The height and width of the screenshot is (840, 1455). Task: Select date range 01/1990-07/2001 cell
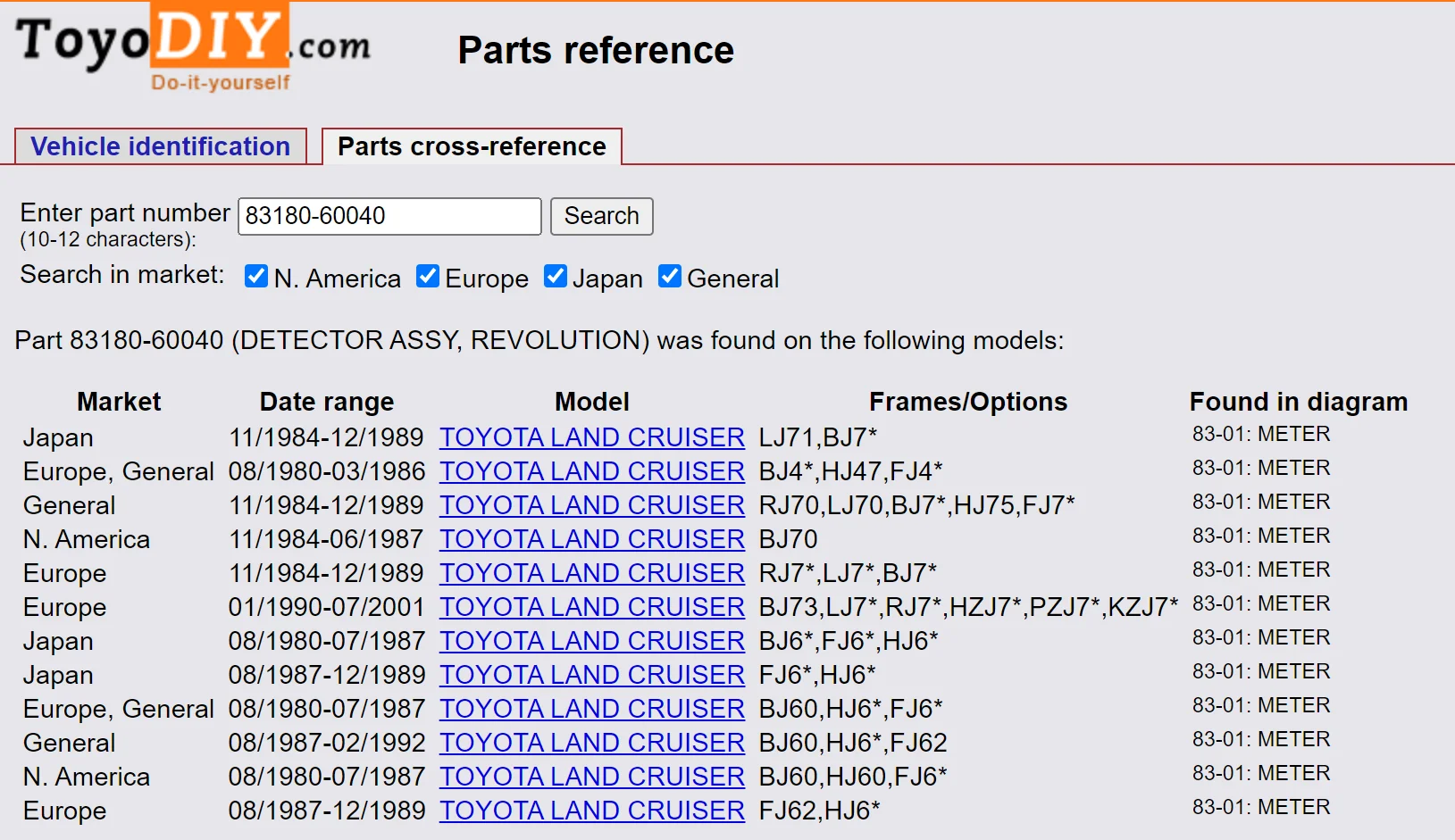pos(326,607)
